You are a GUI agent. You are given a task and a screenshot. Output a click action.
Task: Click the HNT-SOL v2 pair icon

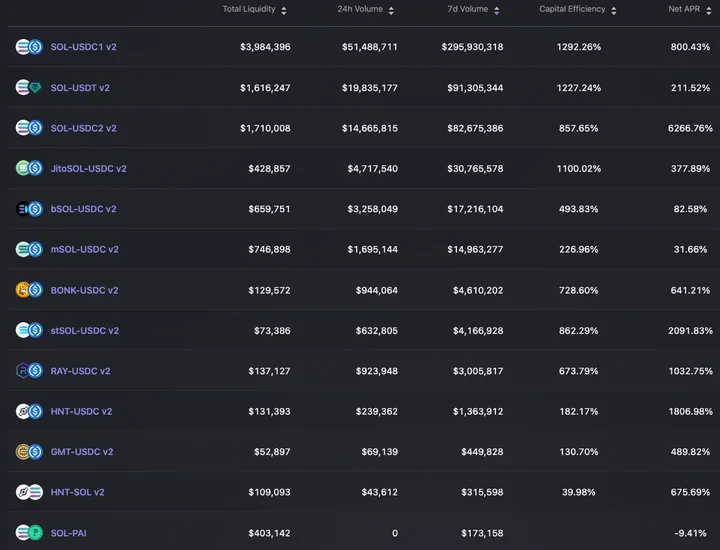pos(29,492)
